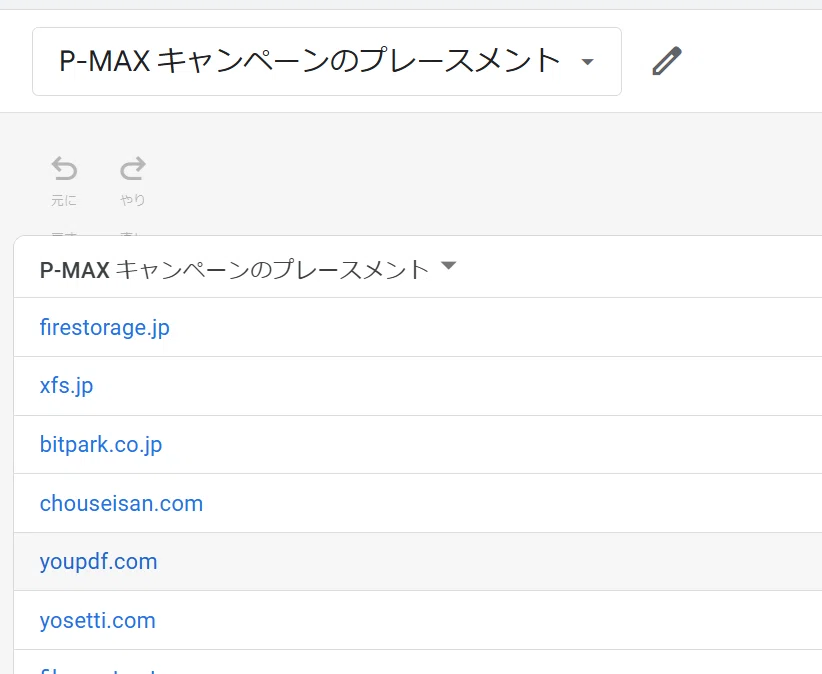822x674 pixels.
Task: Click the 元に label under the undo arrow
Action: click(x=64, y=200)
